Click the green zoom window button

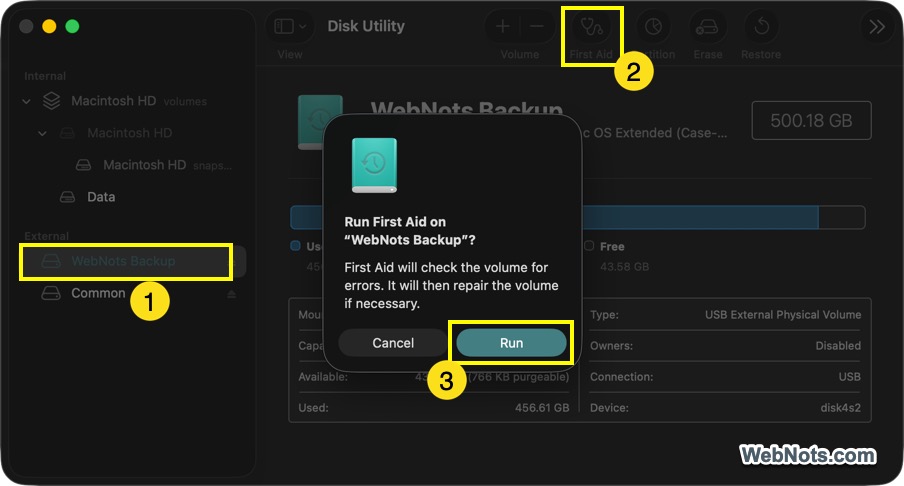click(x=72, y=27)
